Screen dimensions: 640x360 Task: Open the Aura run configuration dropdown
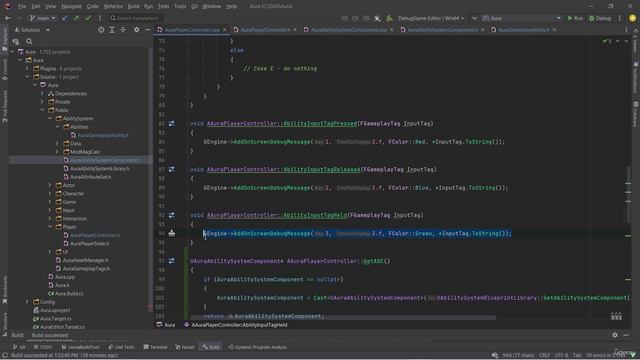click(522, 18)
